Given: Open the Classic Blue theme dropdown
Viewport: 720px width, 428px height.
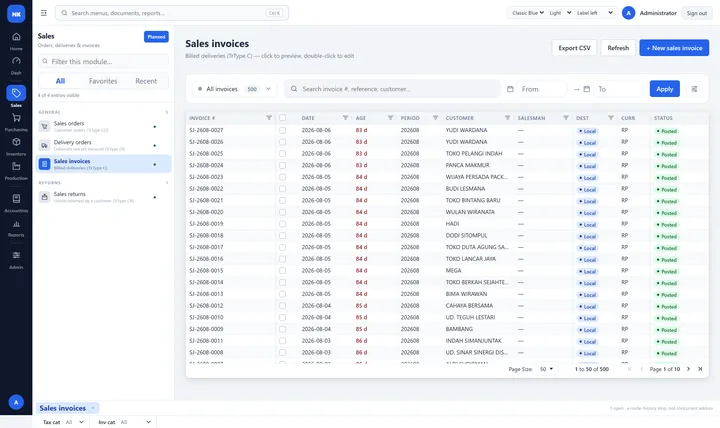Looking at the screenshot, I should tap(528, 13).
